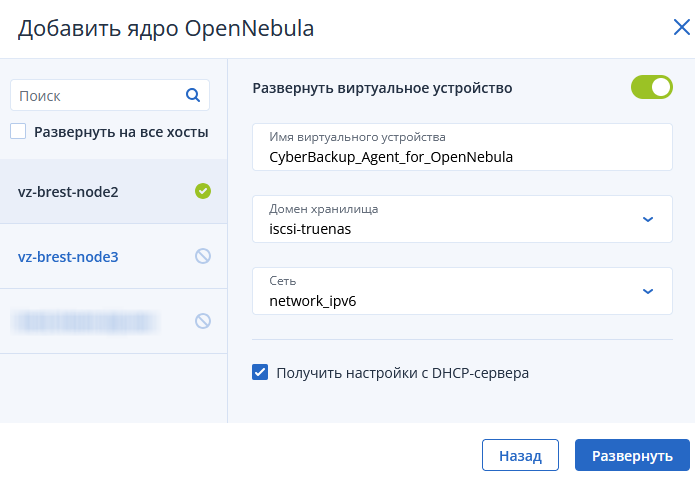Open the Домен хранилища dropdown

[x=462, y=219]
